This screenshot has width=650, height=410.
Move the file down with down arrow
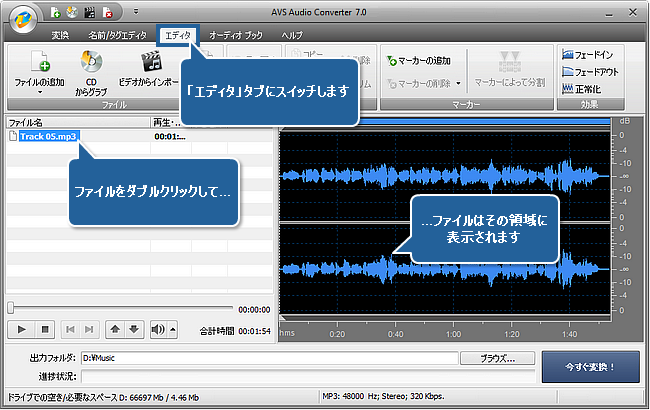click(134, 330)
